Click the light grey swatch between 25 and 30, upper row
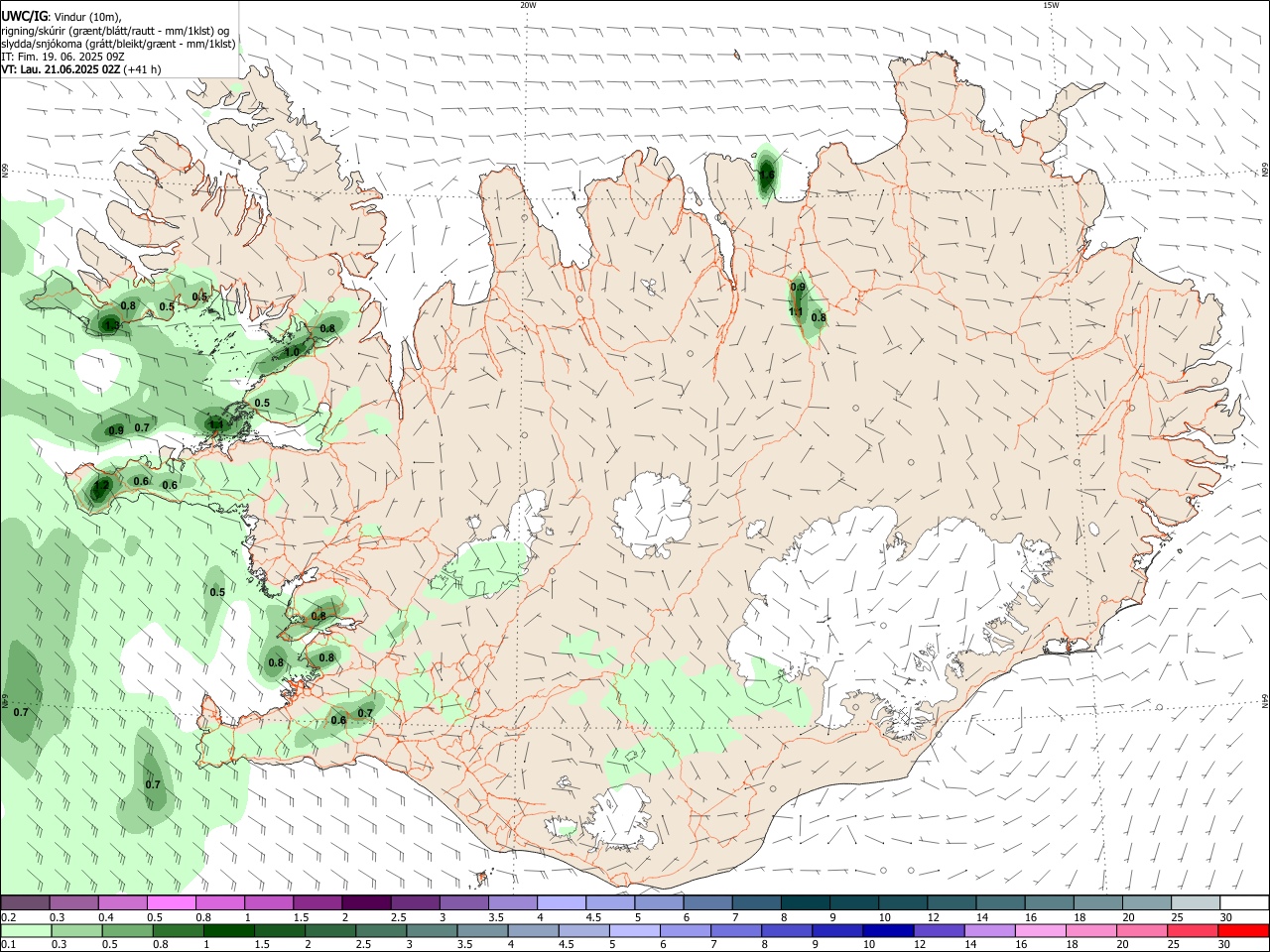Viewport: 1270px width, 952px height. [1197, 903]
